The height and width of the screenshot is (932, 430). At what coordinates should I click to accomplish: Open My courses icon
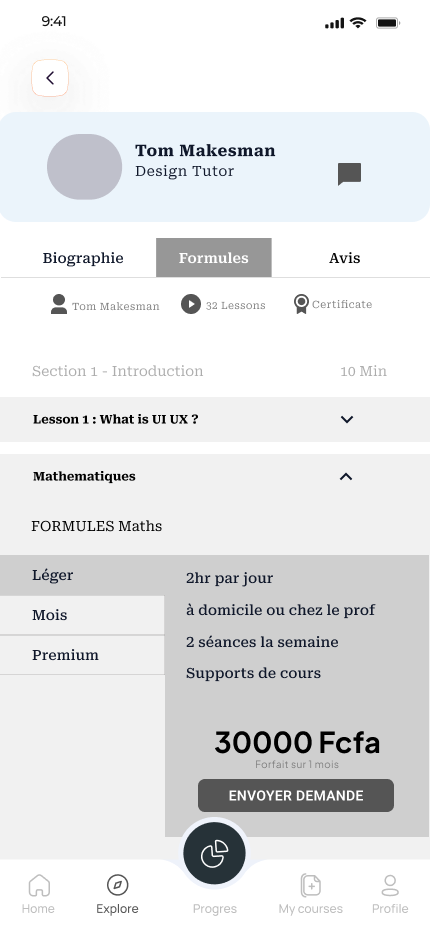tap(310, 885)
